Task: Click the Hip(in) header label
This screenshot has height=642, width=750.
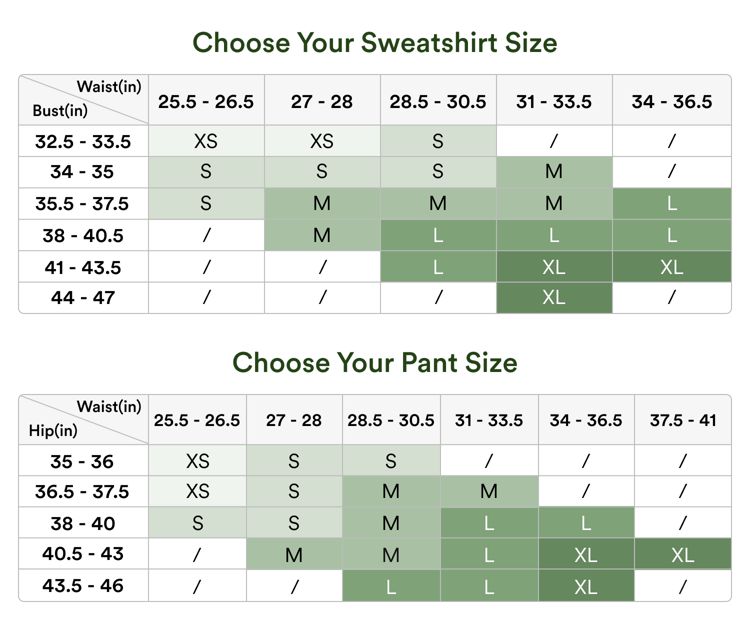Action: pyautogui.click(x=50, y=432)
